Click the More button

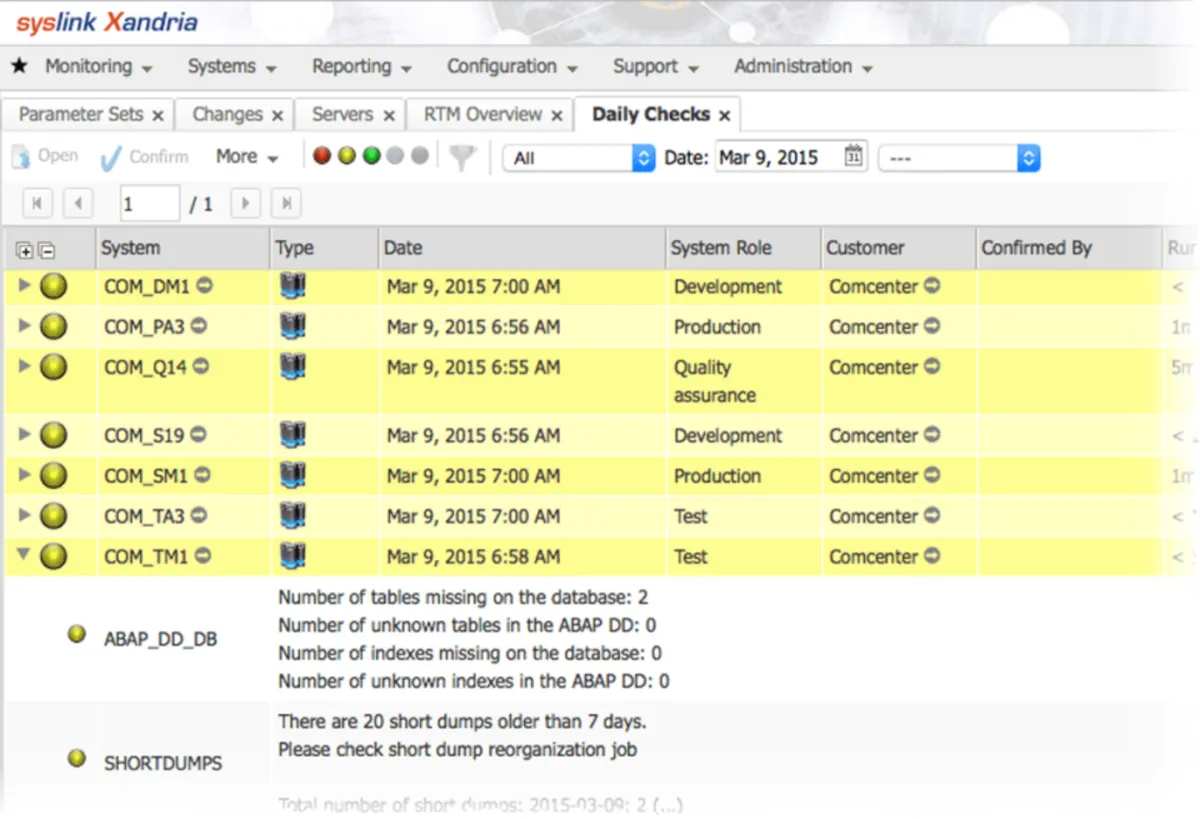coord(246,157)
